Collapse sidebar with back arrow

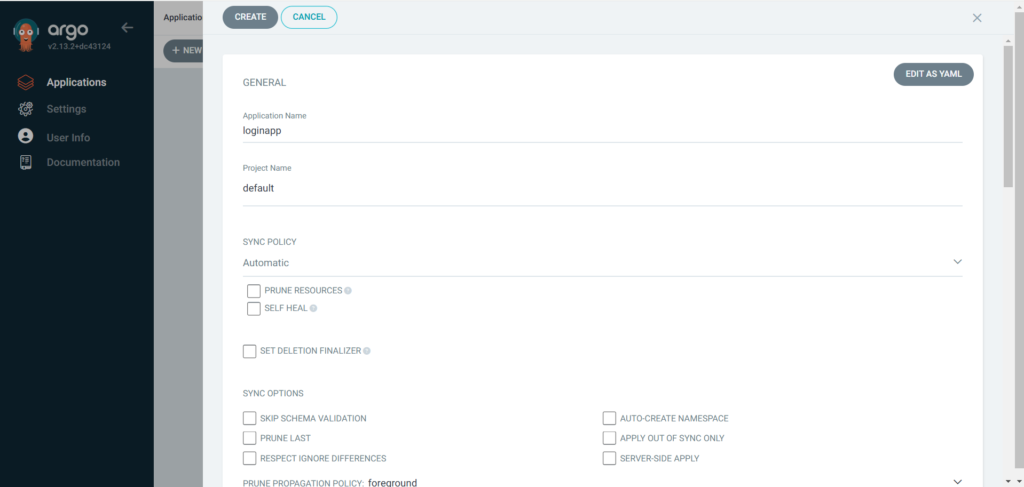[x=127, y=27]
